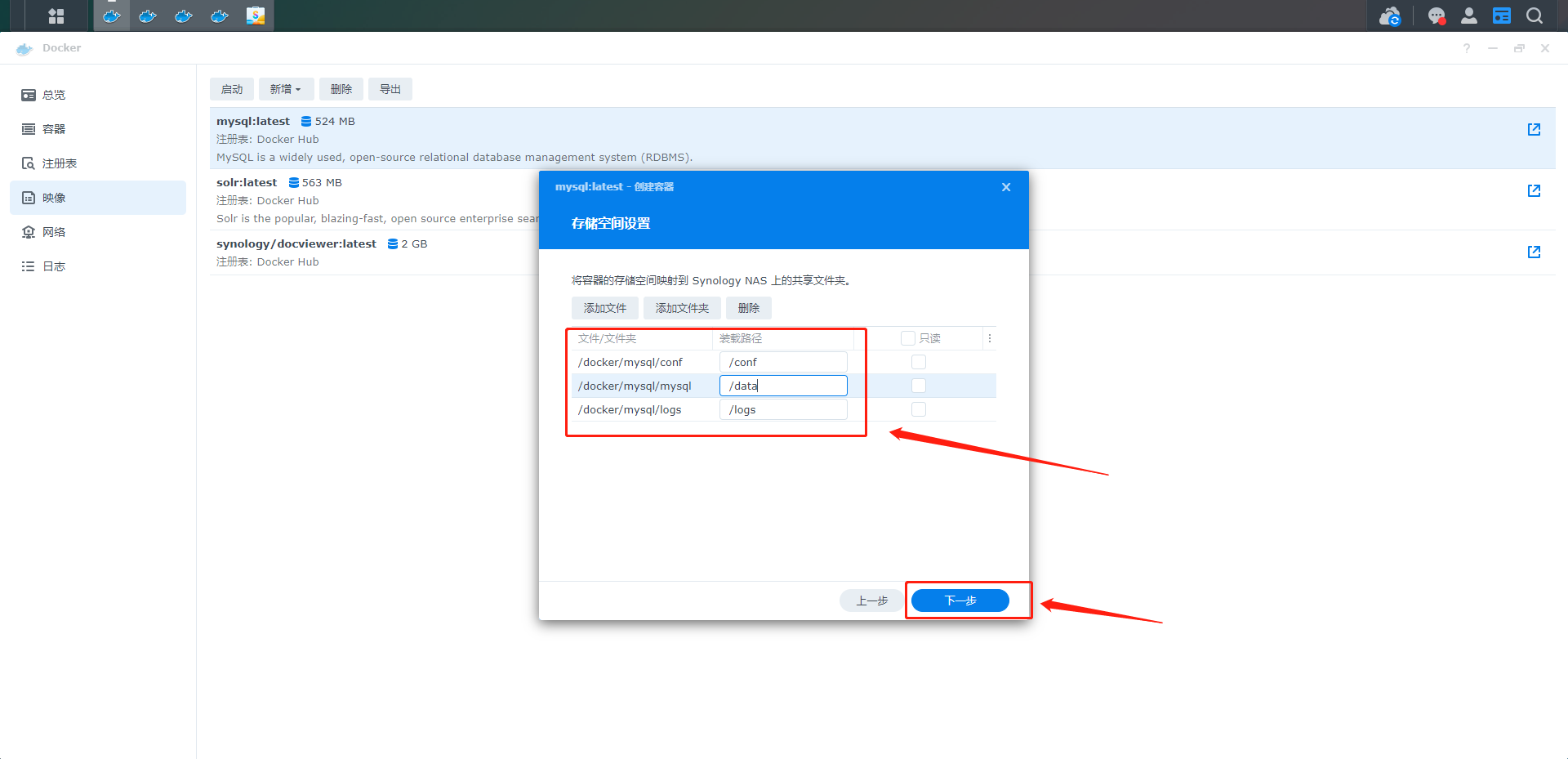Toggle the blue widgets panel icon
The image size is (1568, 759).
(1502, 16)
